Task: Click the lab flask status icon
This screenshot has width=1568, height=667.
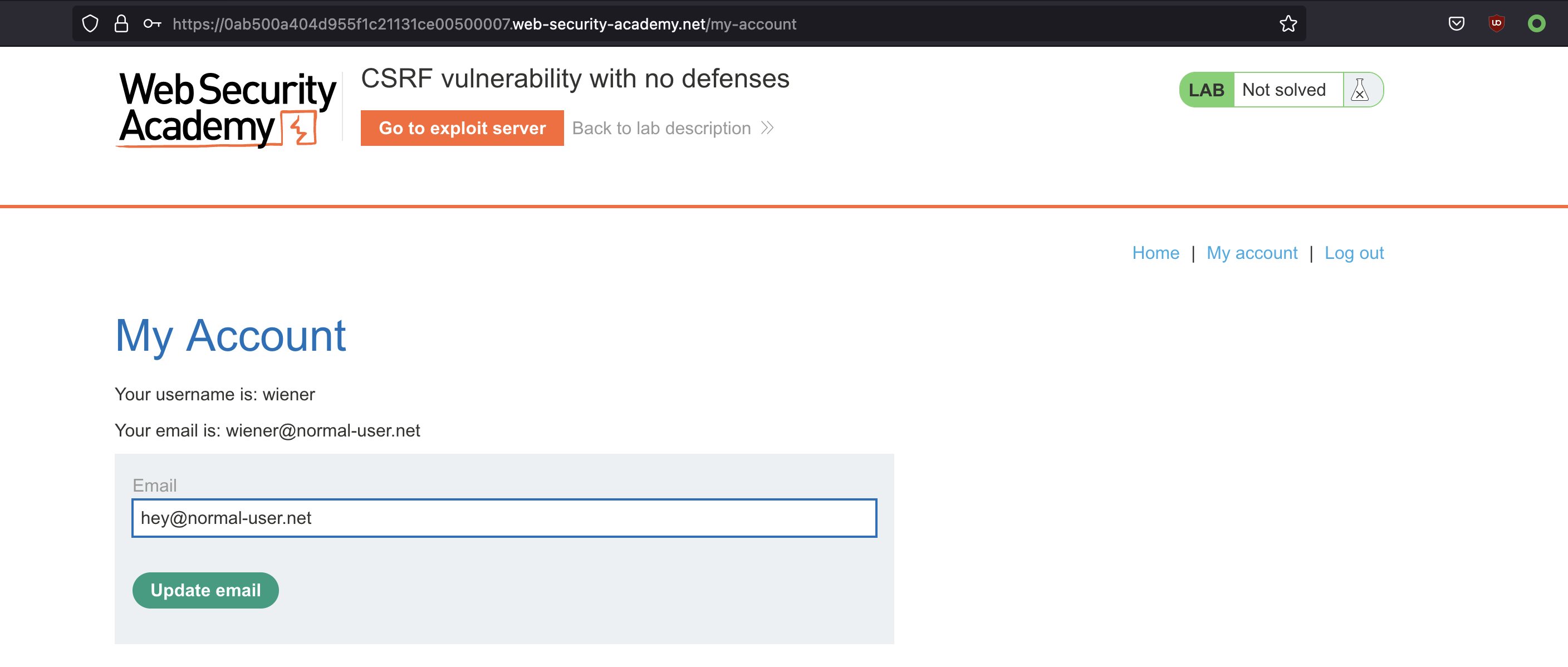Action: tap(1360, 90)
